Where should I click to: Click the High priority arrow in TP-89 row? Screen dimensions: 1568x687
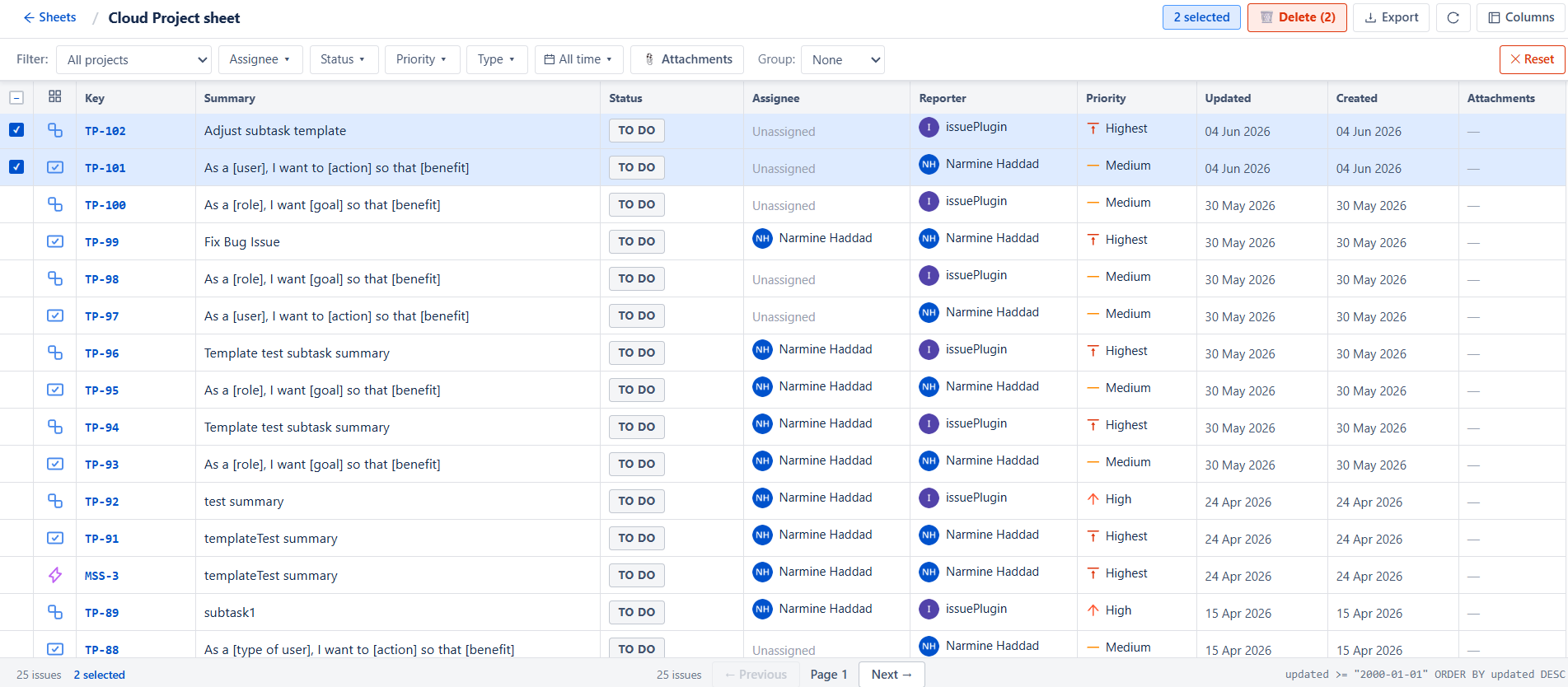1093,610
